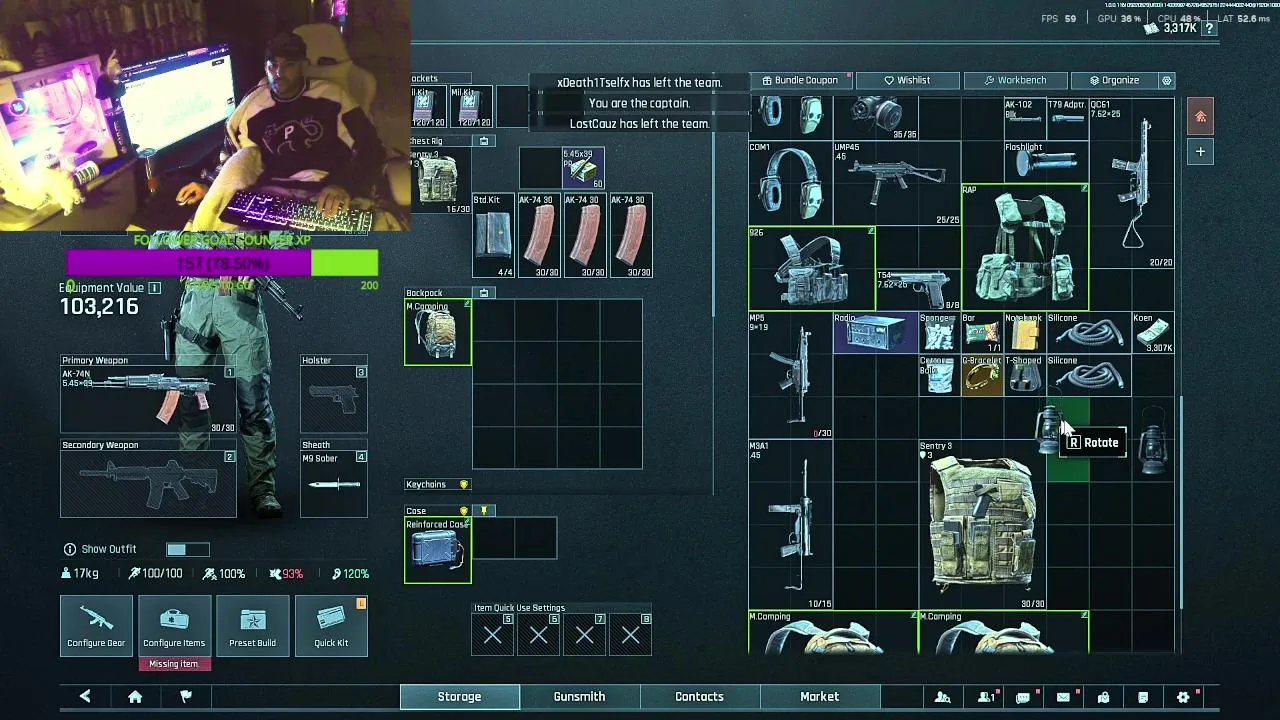Toggle the Show Outfit switch
The image size is (1280, 720).
188,549
